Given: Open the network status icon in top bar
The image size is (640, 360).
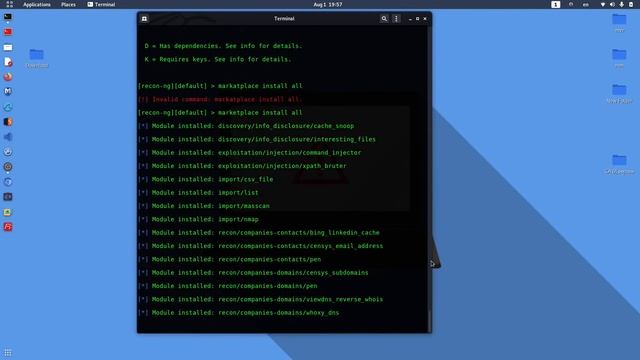Looking at the screenshot, I should pos(603,4).
